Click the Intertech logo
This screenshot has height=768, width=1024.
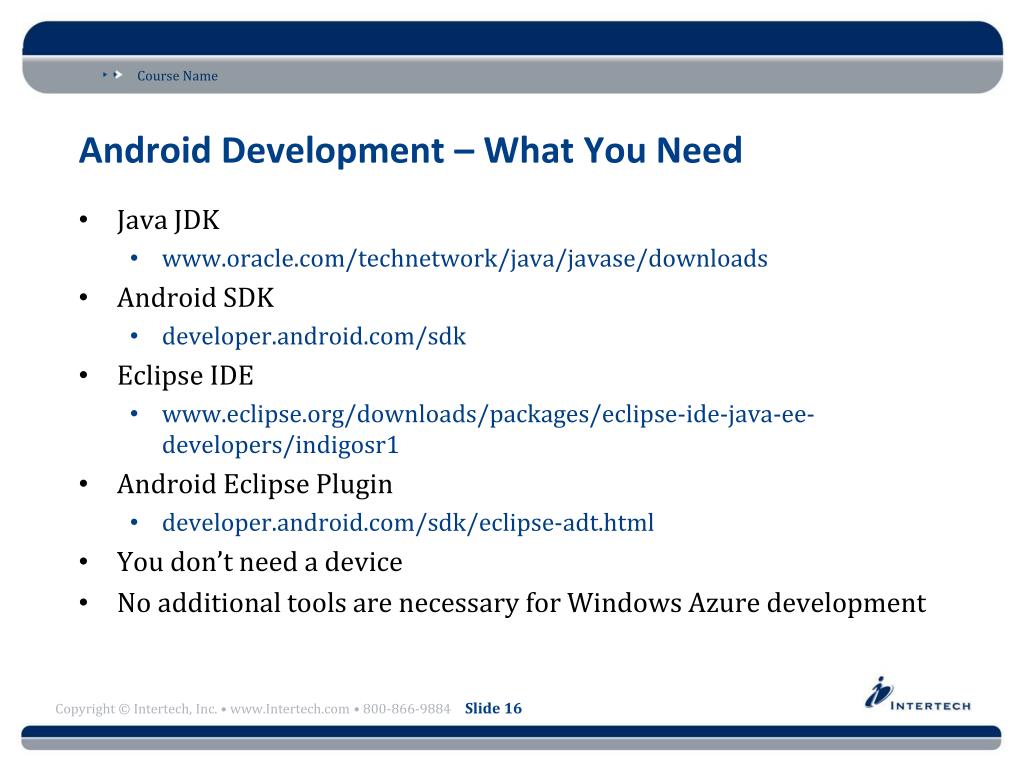(x=918, y=694)
